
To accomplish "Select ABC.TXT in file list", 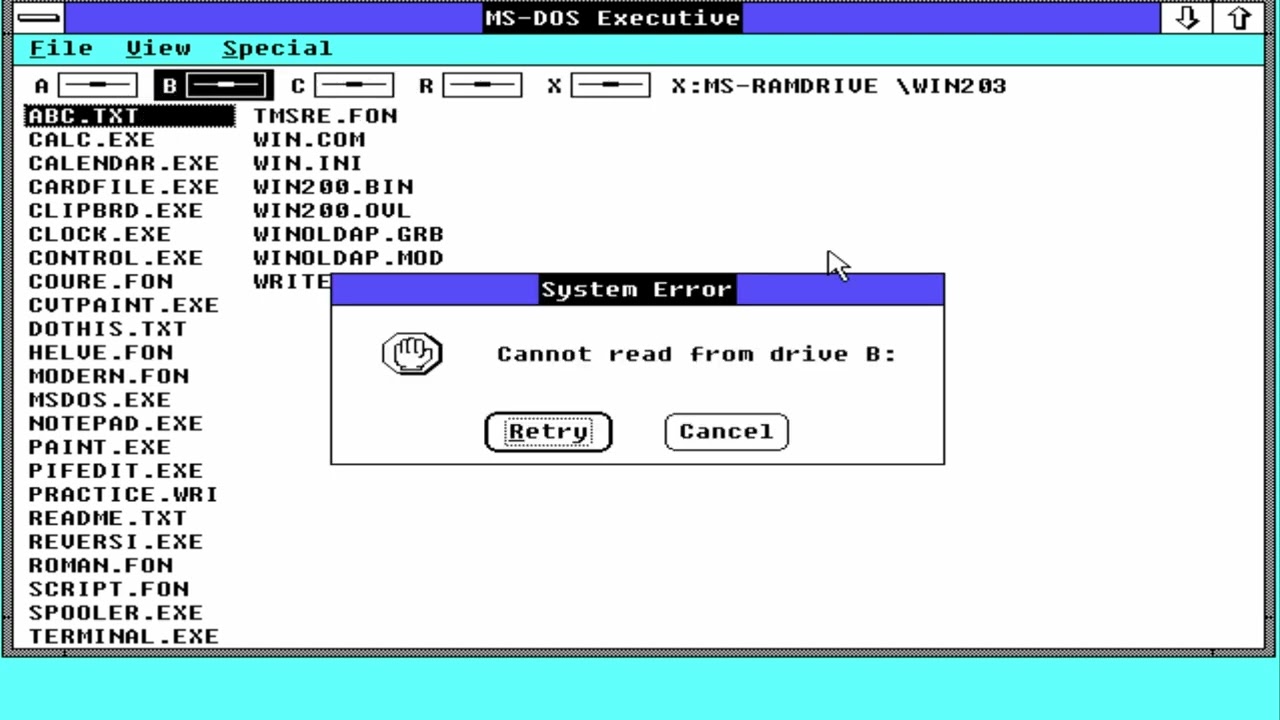I will [130, 116].
